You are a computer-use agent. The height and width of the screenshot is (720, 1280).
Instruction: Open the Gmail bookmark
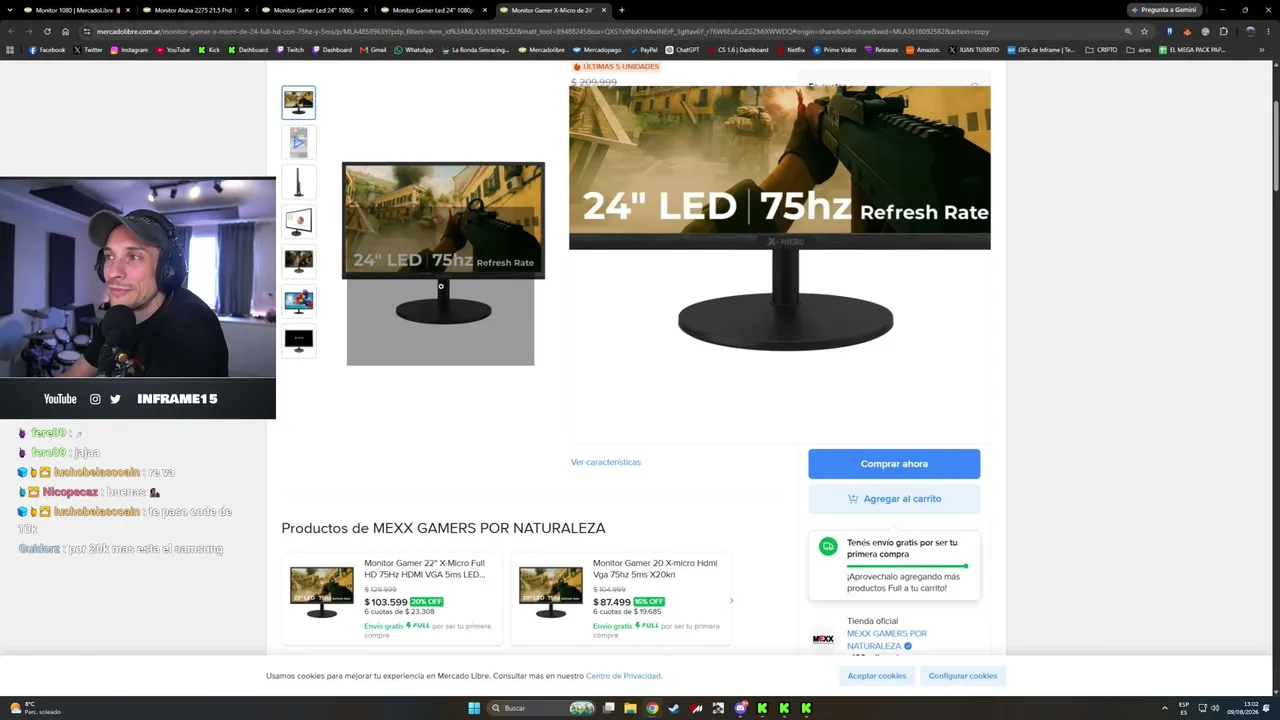tap(374, 50)
